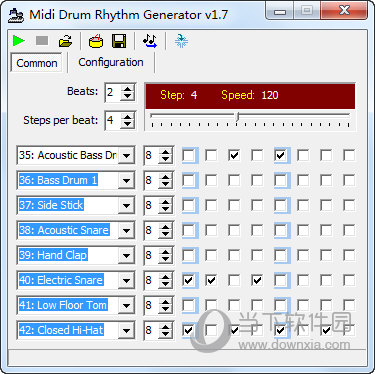Lower volume stepper for Electric Snare row
The height and width of the screenshot is (374, 375).
pos(166,284)
